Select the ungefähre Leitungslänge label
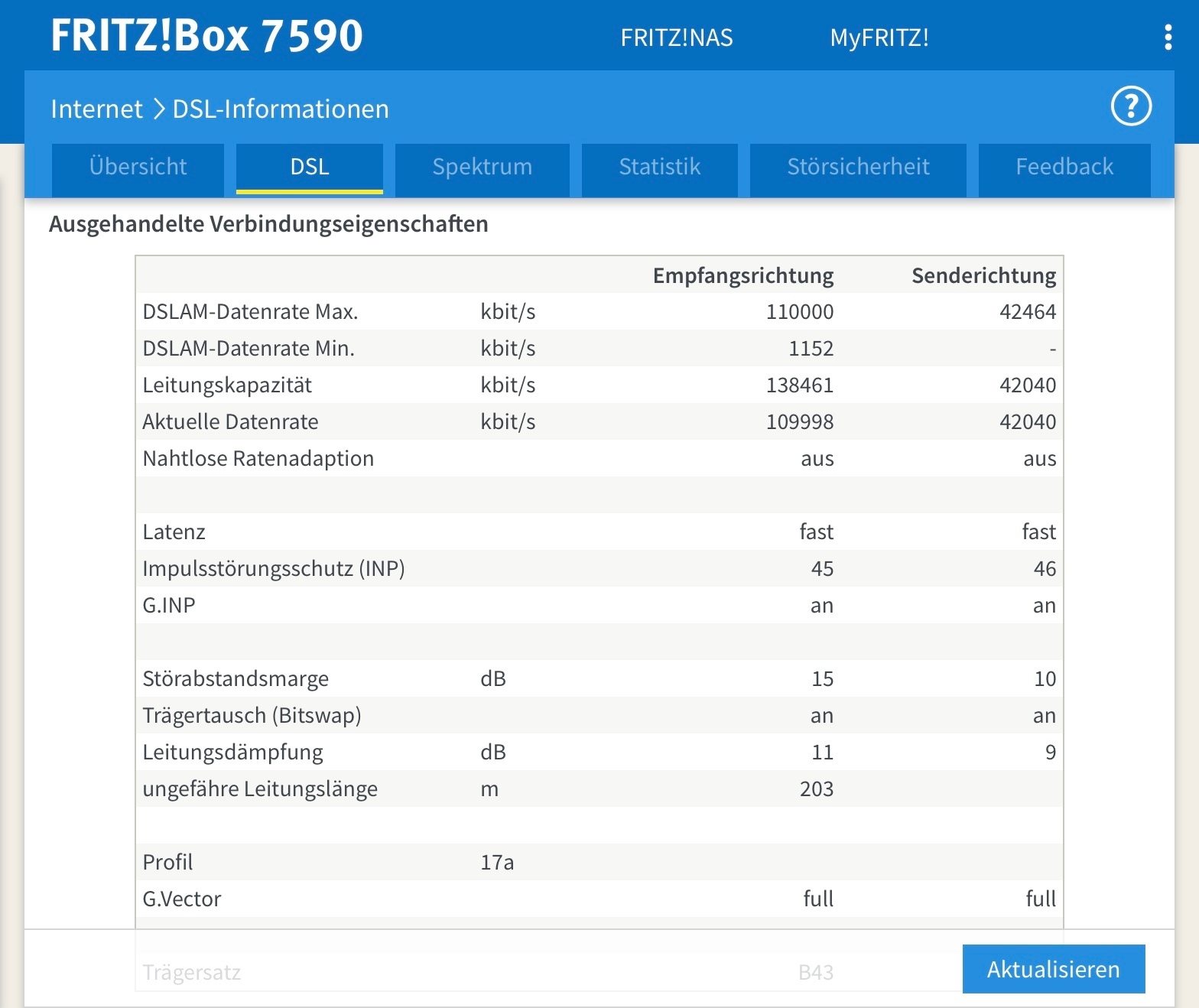 [x=260, y=789]
